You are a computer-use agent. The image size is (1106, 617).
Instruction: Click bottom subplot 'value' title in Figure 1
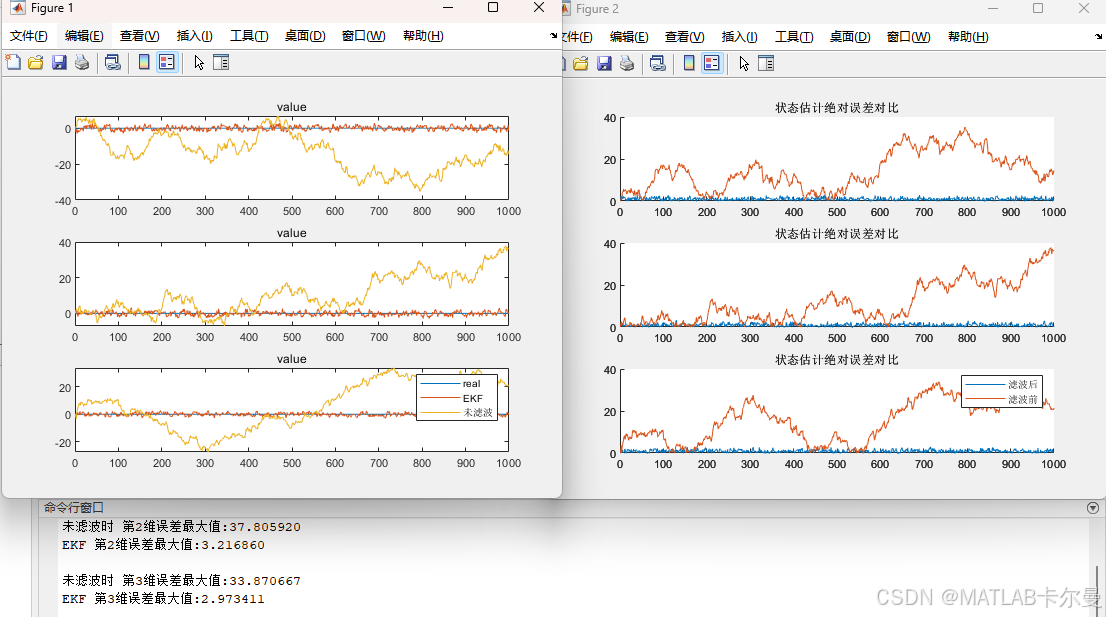[291, 360]
